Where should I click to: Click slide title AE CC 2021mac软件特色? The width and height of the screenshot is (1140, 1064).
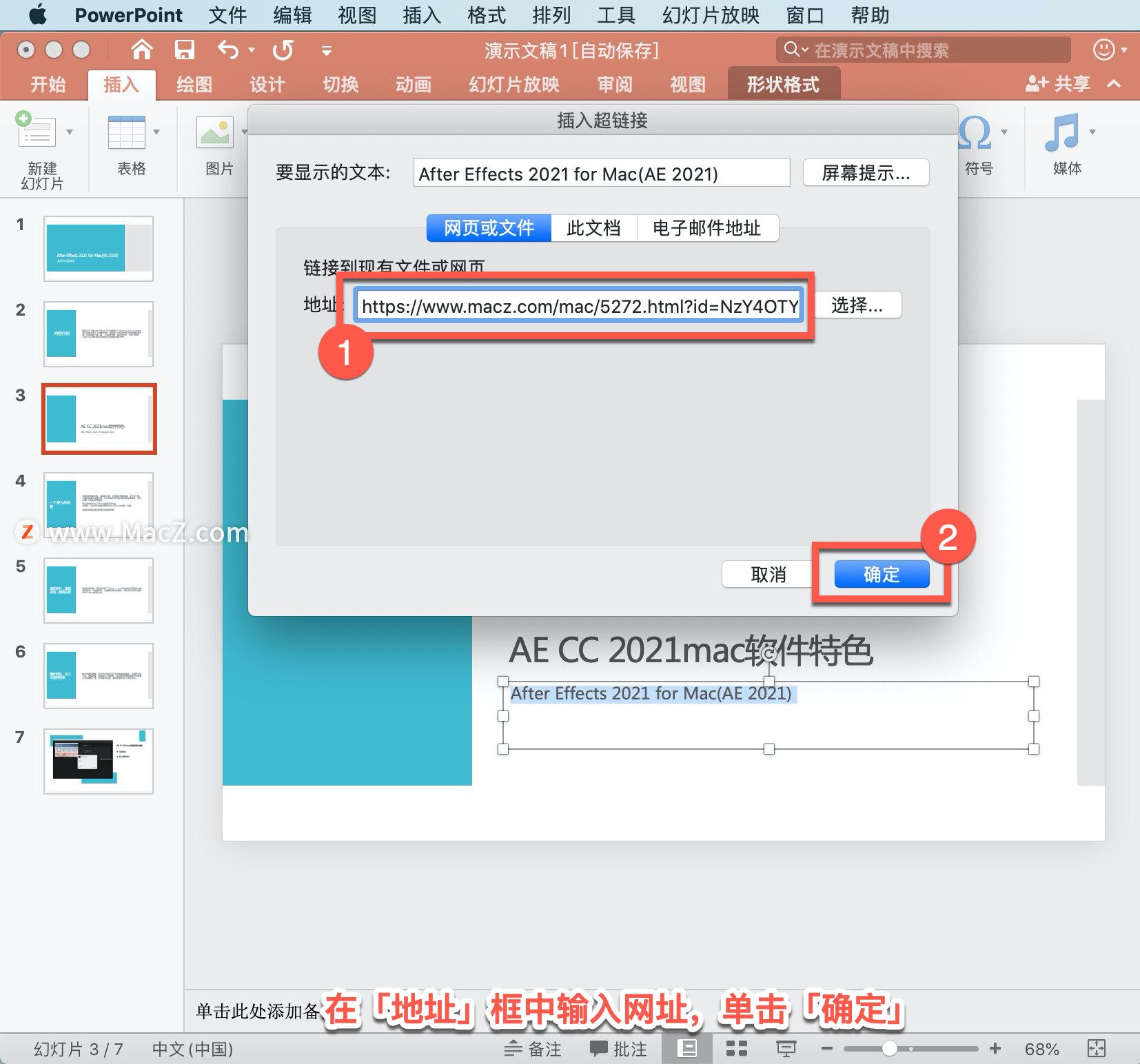[x=691, y=650]
